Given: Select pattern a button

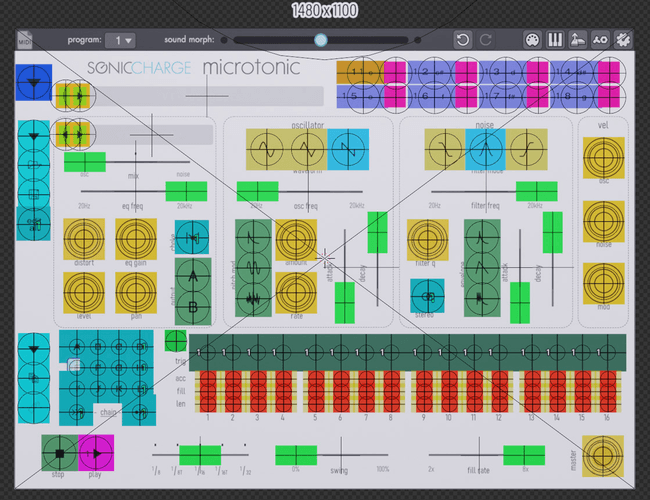Looking at the screenshot, I should click(76, 345).
